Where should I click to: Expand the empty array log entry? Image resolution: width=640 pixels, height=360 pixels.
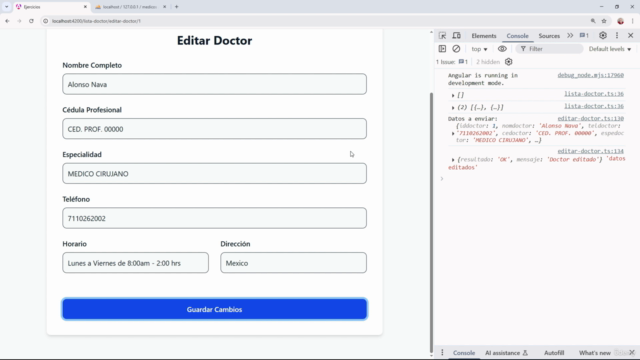pyautogui.click(x=453, y=95)
